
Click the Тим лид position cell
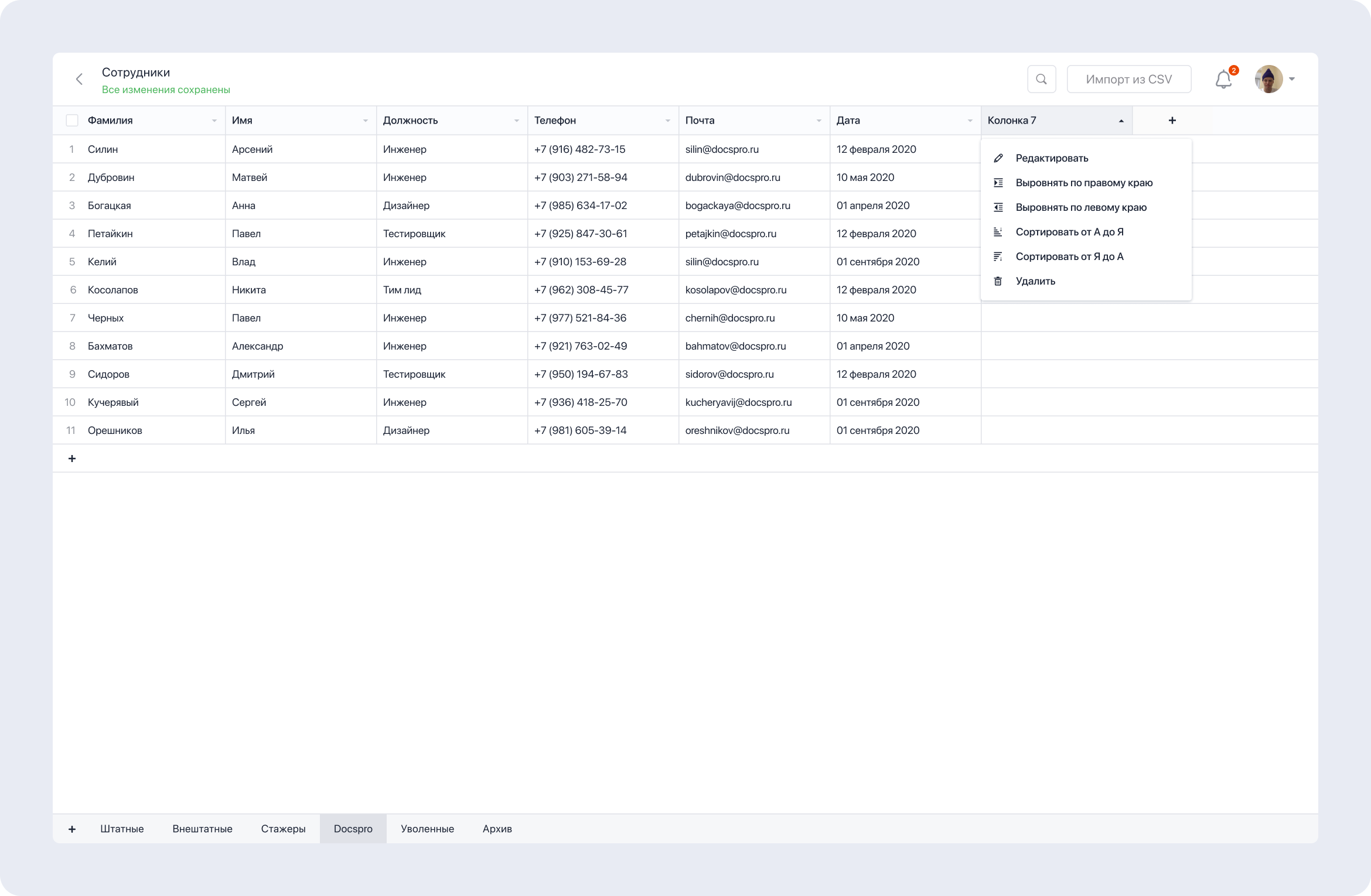point(452,290)
